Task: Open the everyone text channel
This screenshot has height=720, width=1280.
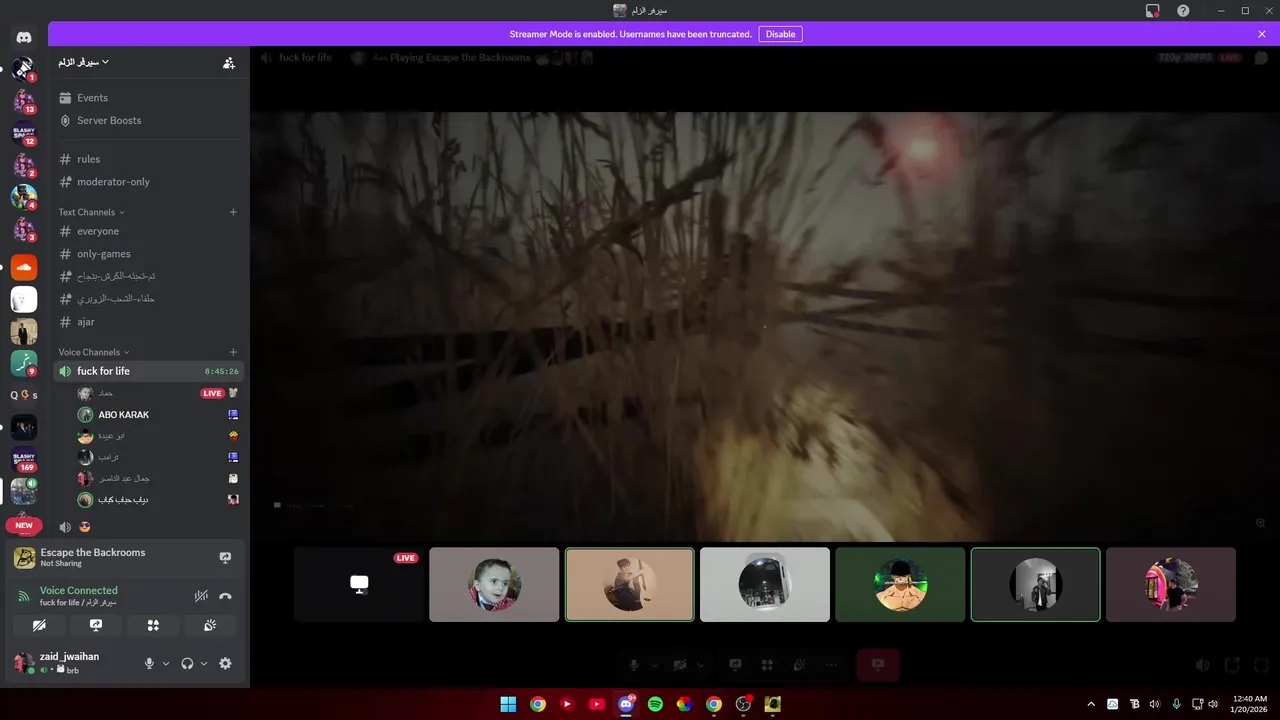Action: [x=148, y=231]
